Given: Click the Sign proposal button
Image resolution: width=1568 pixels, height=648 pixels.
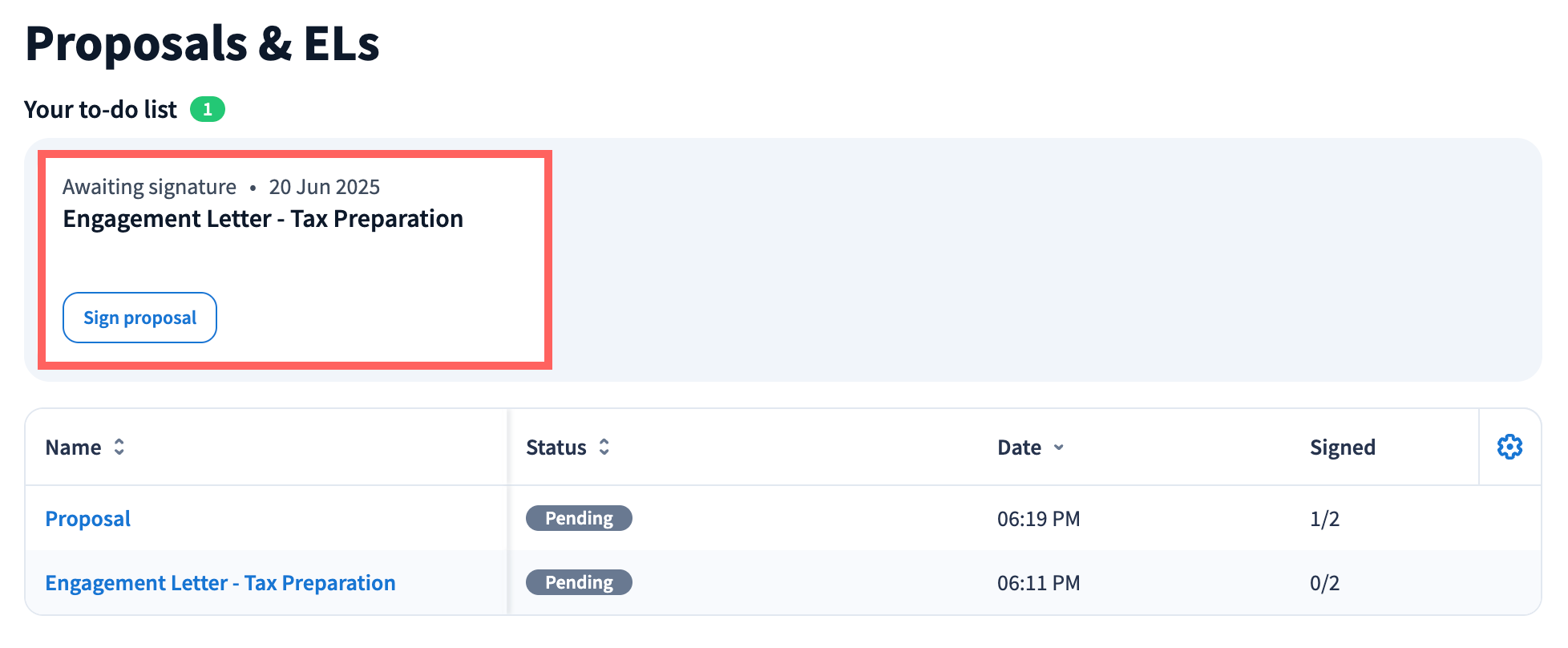Looking at the screenshot, I should click(x=139, y=318).
